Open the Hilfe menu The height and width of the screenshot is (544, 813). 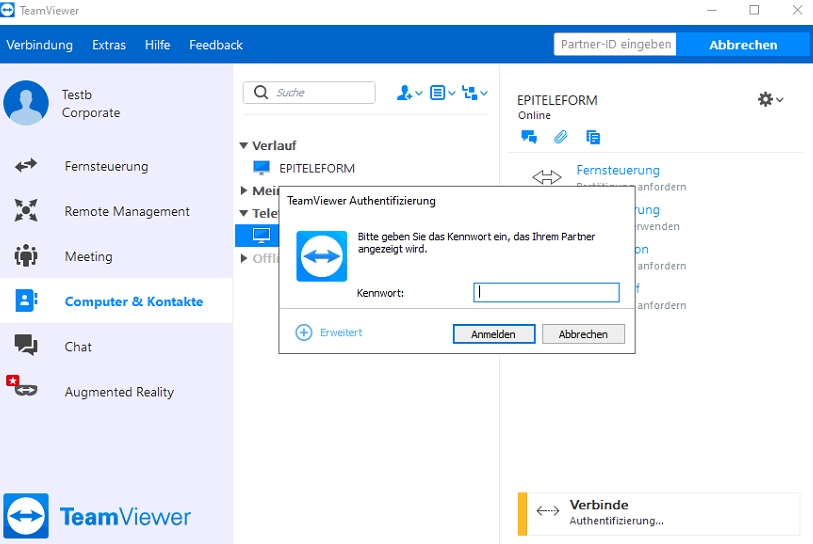[x=158, y=45]
